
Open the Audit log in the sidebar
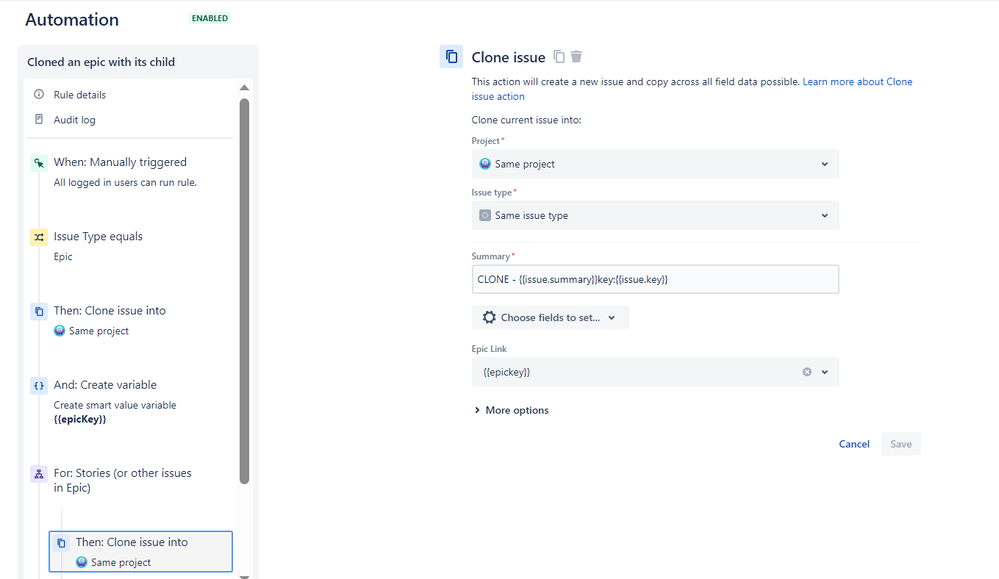click(75, 120)
